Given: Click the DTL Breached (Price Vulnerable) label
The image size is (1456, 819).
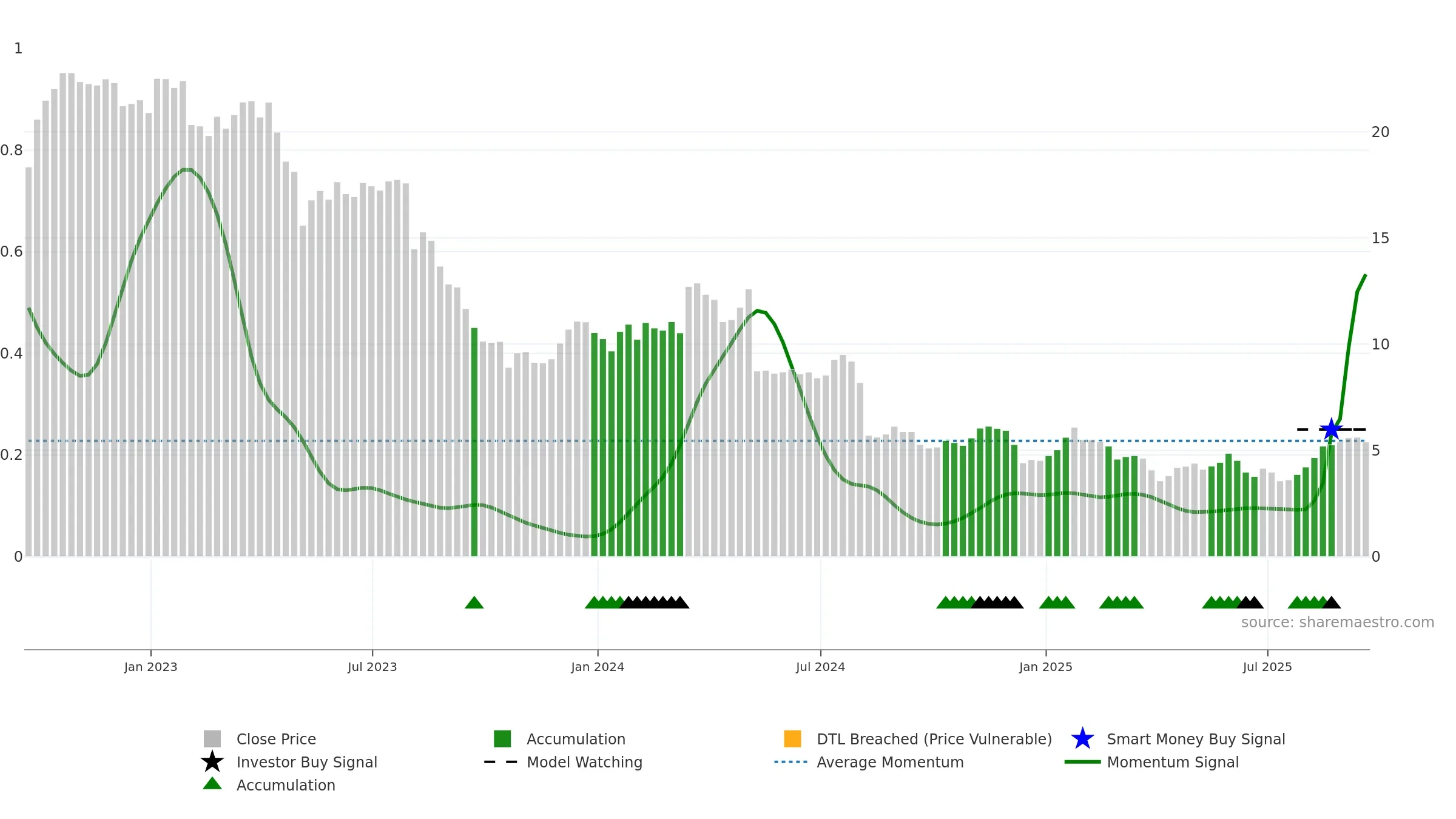Looking at the screenshot, I should 934,739.
